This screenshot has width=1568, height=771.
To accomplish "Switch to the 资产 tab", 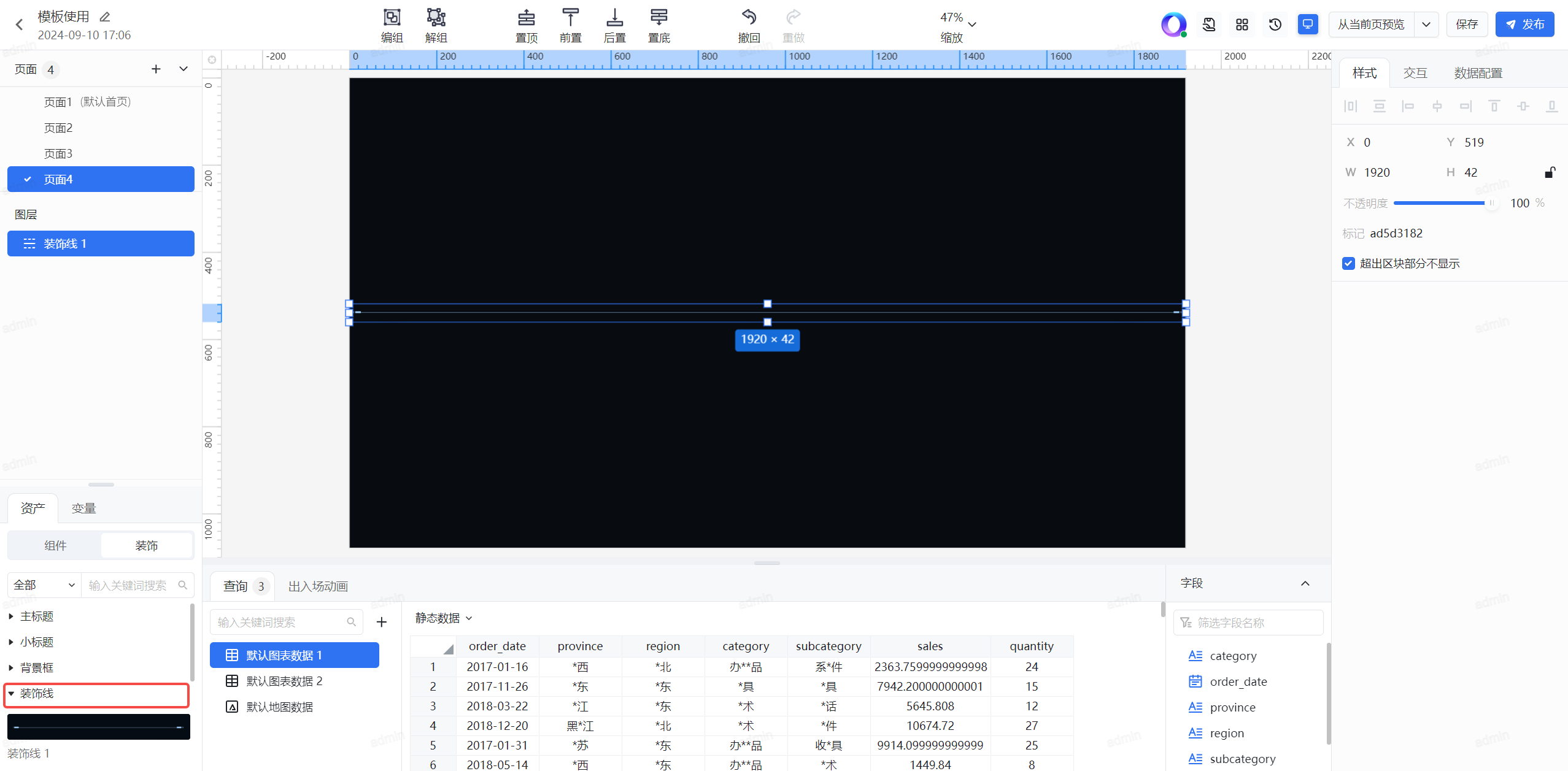I will pyautogui.click(x=33, y=508).
